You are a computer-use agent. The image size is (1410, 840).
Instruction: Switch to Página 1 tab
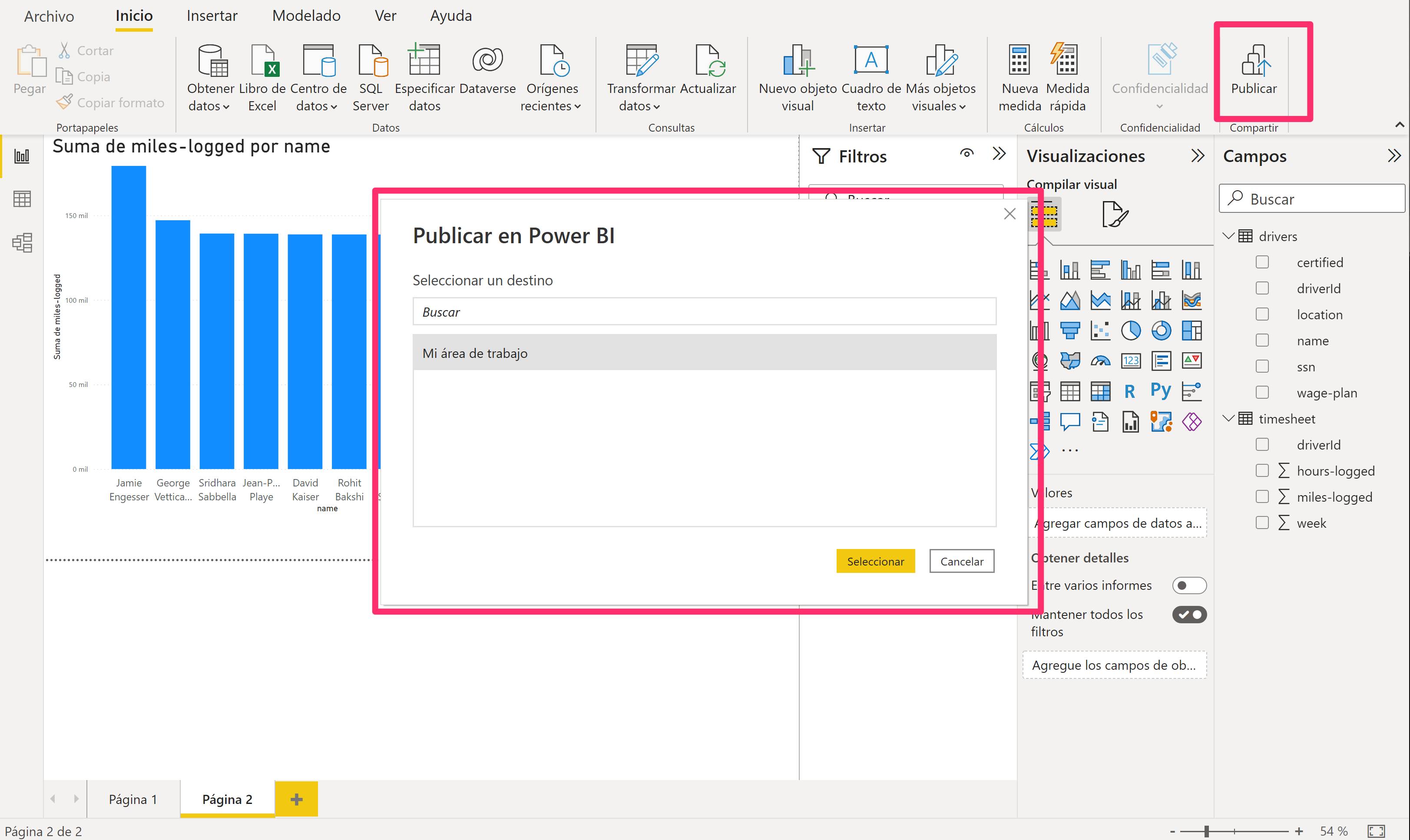coord(133,799)
